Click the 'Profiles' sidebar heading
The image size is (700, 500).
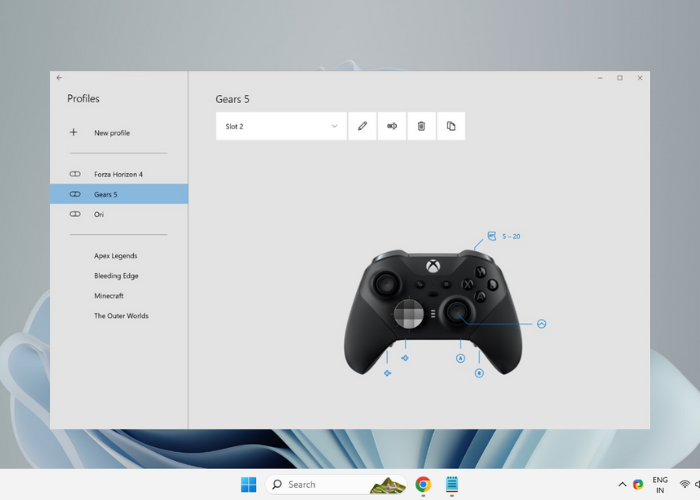coord(83,99)
